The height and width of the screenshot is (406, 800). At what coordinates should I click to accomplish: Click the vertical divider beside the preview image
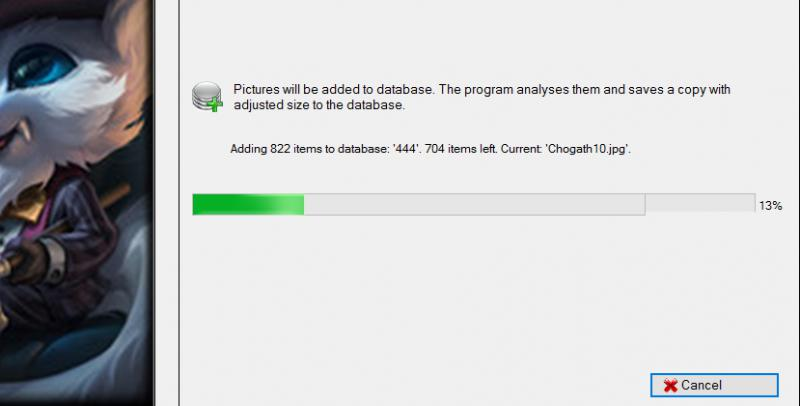(x=179, y=203)
